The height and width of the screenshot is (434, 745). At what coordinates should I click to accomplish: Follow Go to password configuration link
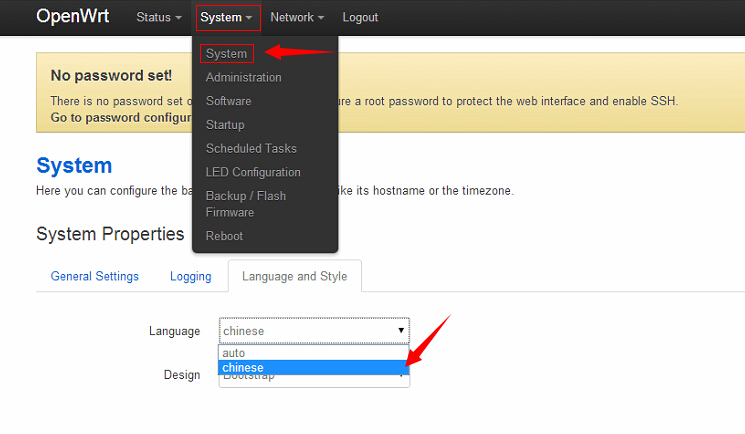121,118
